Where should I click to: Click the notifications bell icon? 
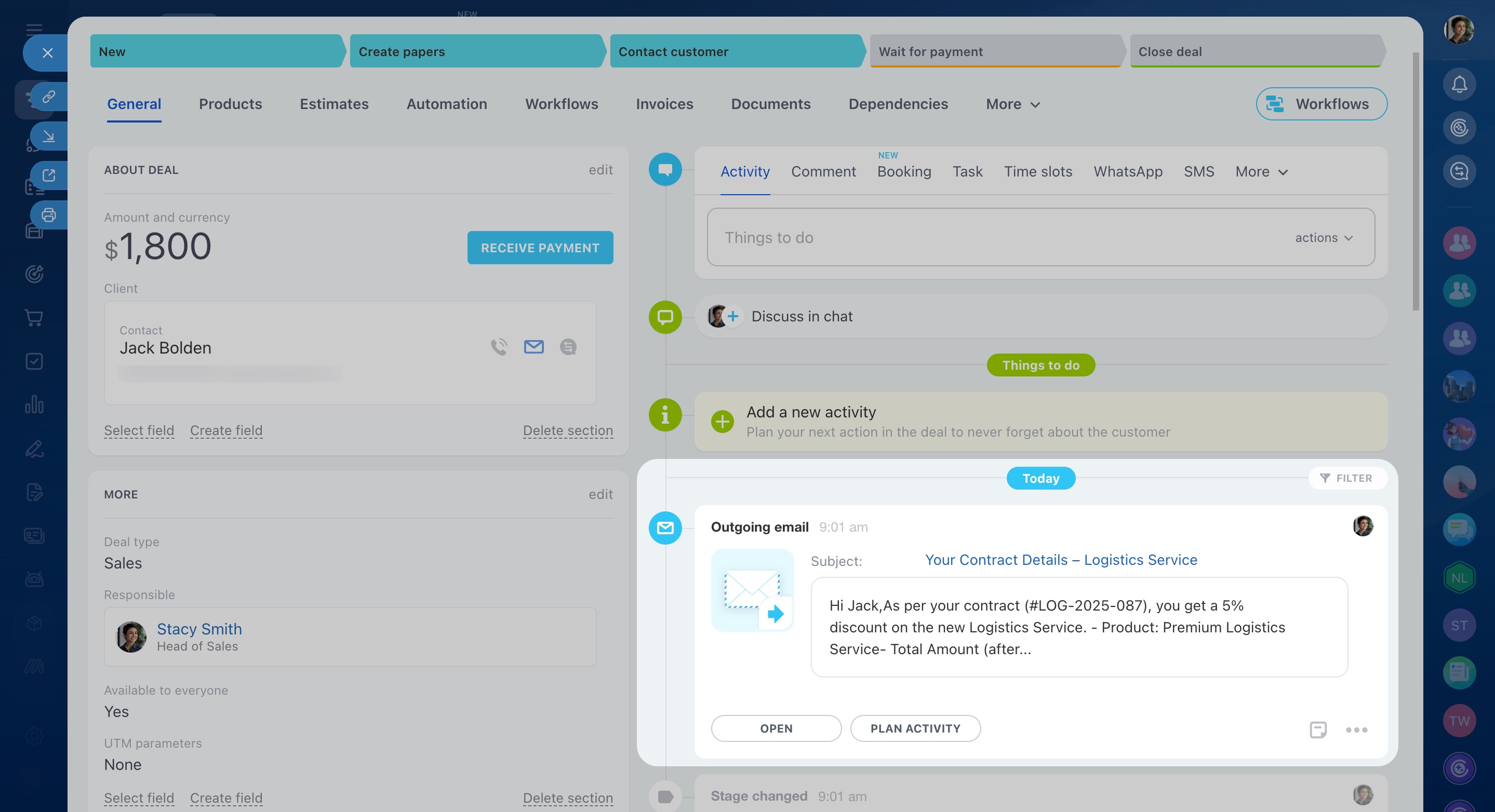[1459, 85]
